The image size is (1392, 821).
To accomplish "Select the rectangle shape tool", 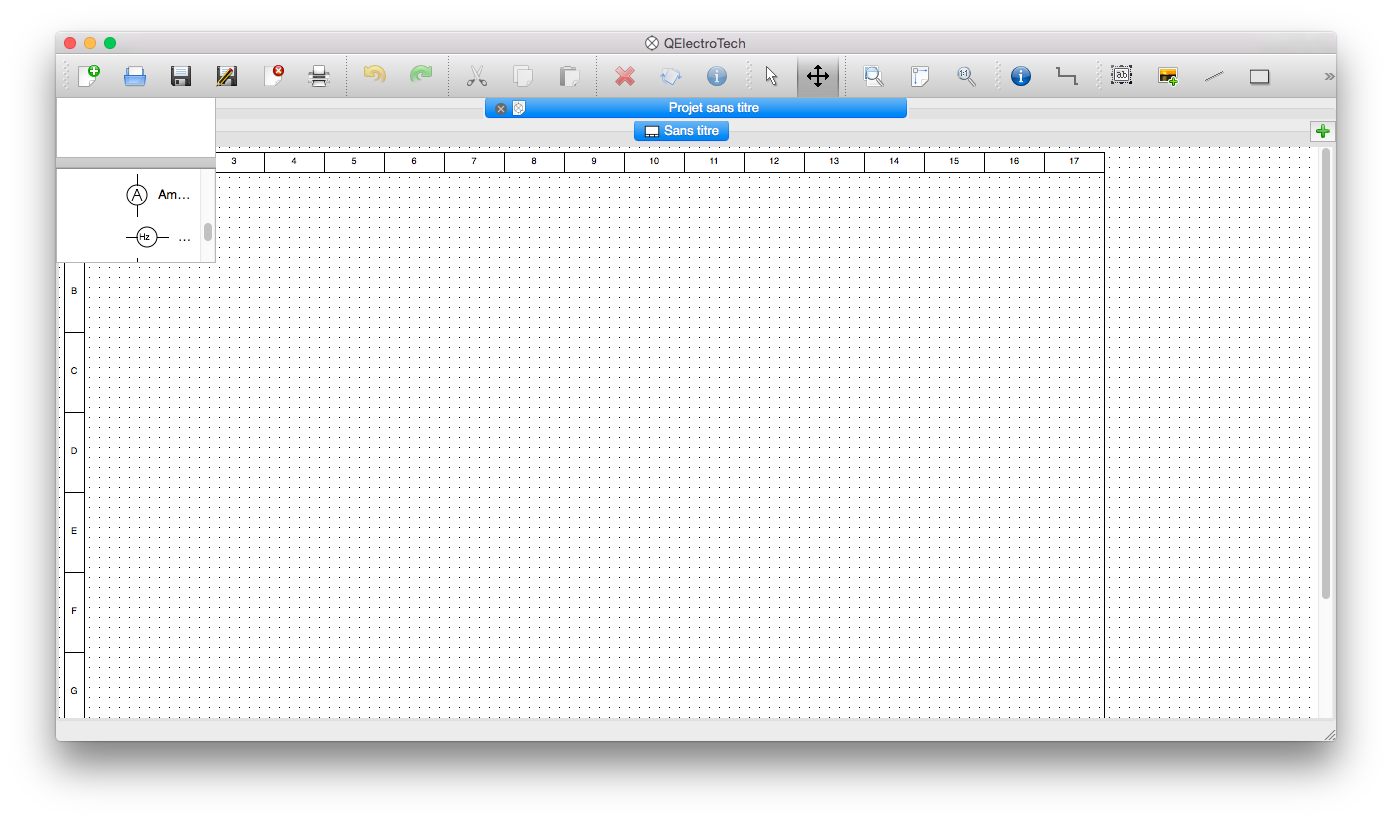I will coord(1260,76).
